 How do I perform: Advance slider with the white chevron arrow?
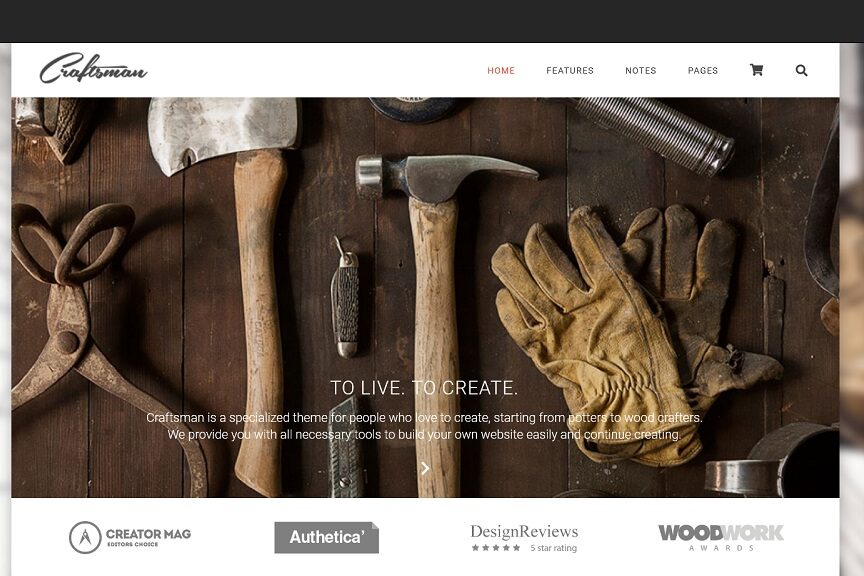[x=425, y=469]
